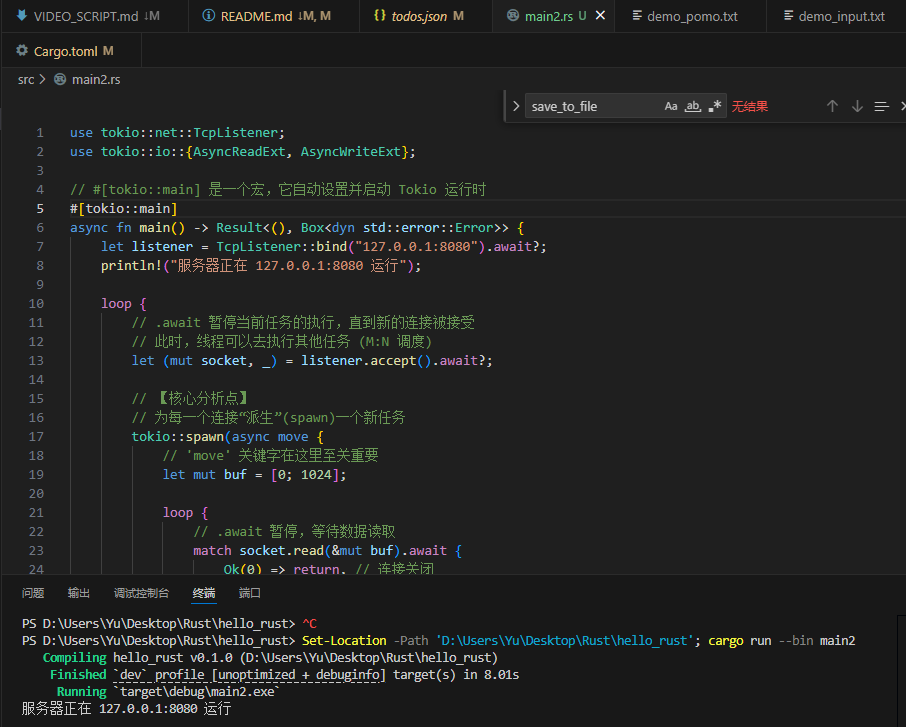Image resolution: width=906 pixels, height=727 pixels.
Task: Toggle Match Whole Word in find widget
Action: click(x=692, y=106)
